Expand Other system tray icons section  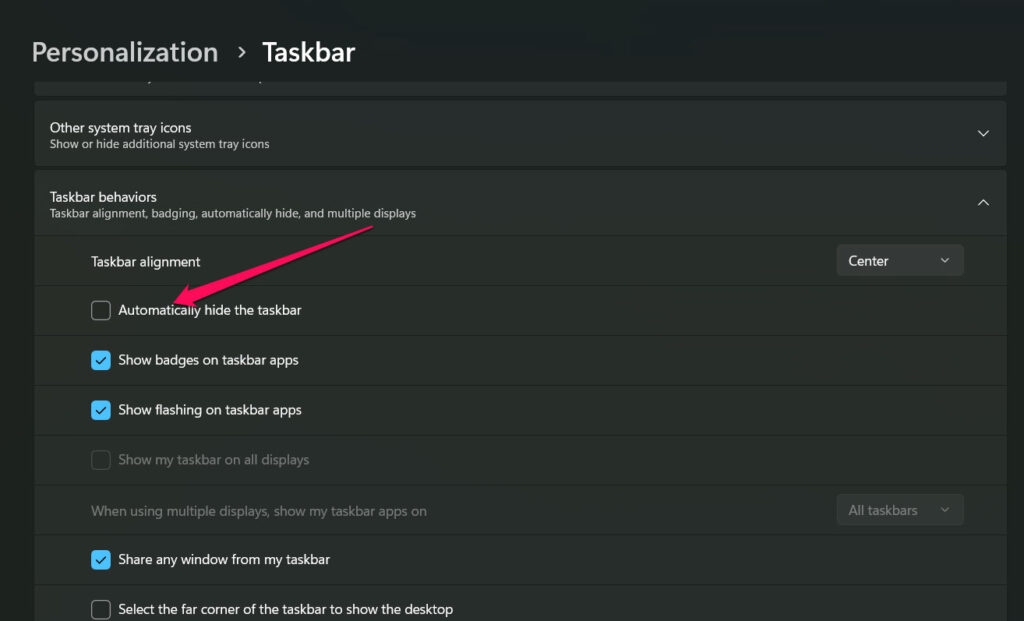pos(983,133)
